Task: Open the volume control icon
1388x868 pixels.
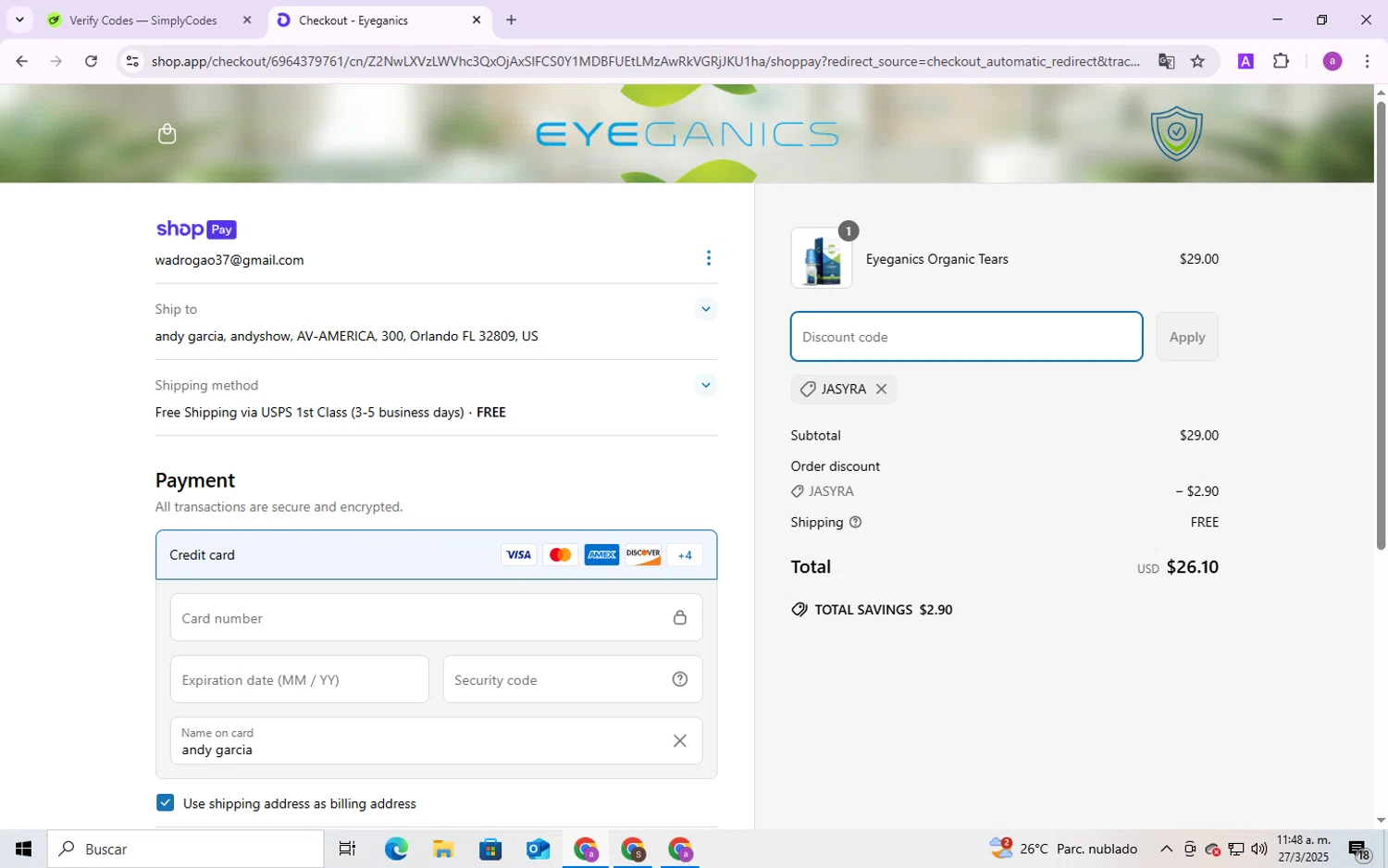Action: point(1259,849)
